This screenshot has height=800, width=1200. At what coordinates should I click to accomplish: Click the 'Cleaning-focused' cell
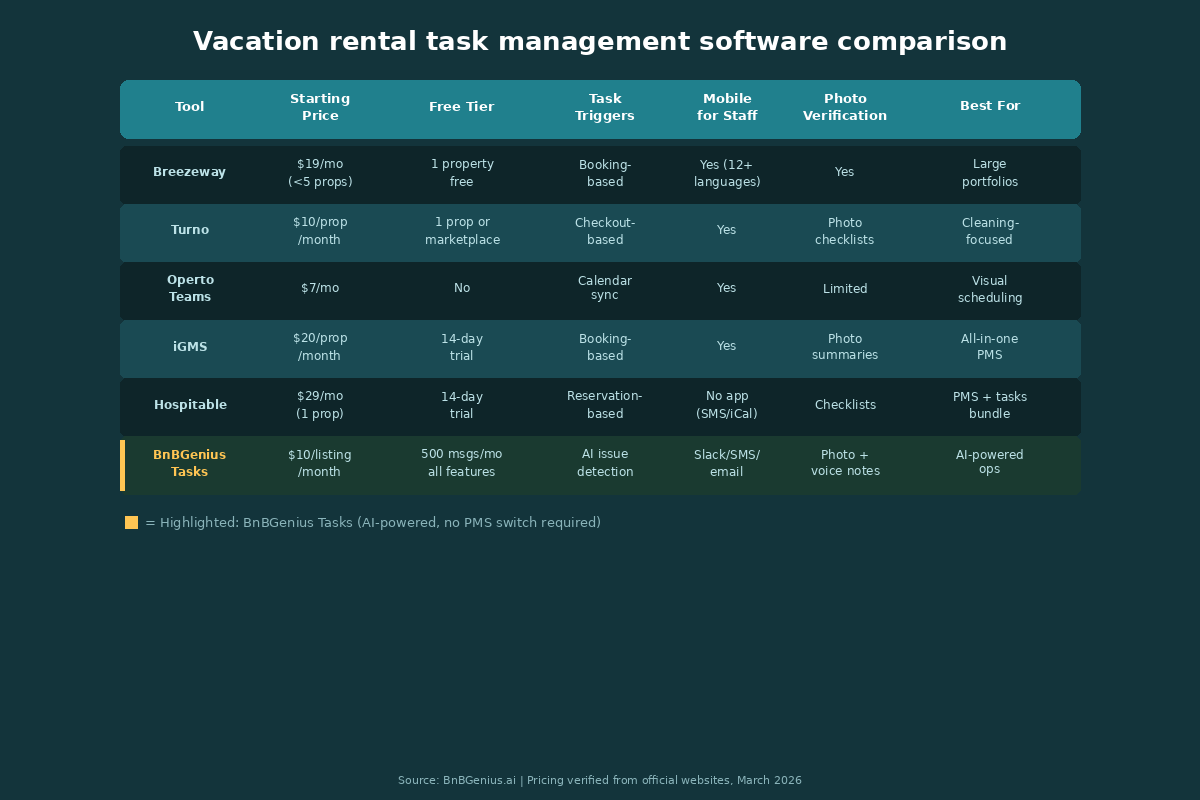990,231
